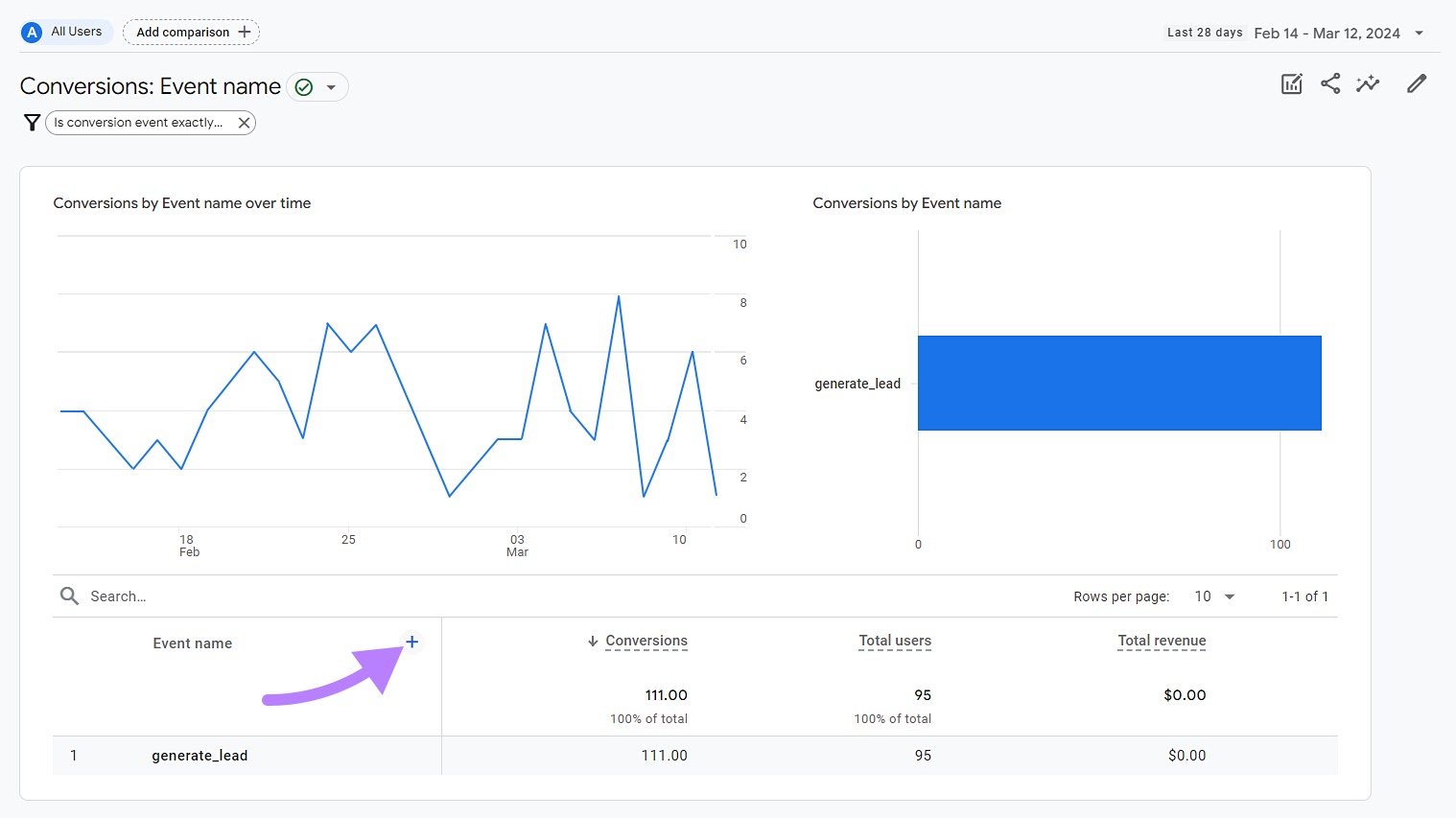Image resolution: width=1456 pixels, height=818 pixels.
Task: Click the green verified checkmark beside report title
Action: (304, 86)
